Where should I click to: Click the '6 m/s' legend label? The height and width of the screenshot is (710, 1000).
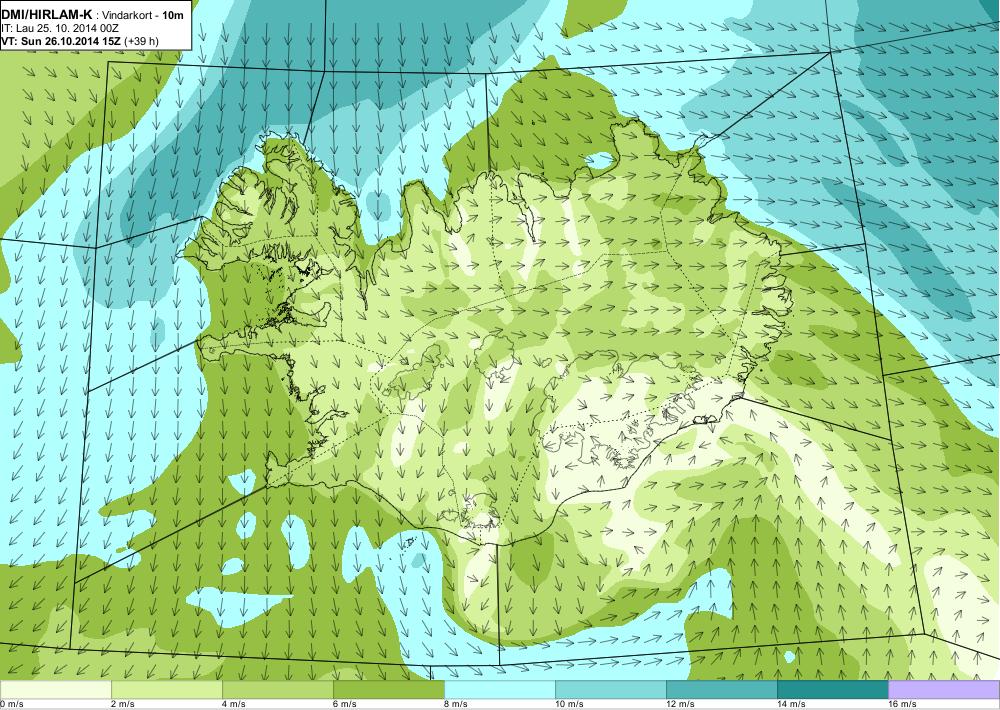tap(346, 704)
